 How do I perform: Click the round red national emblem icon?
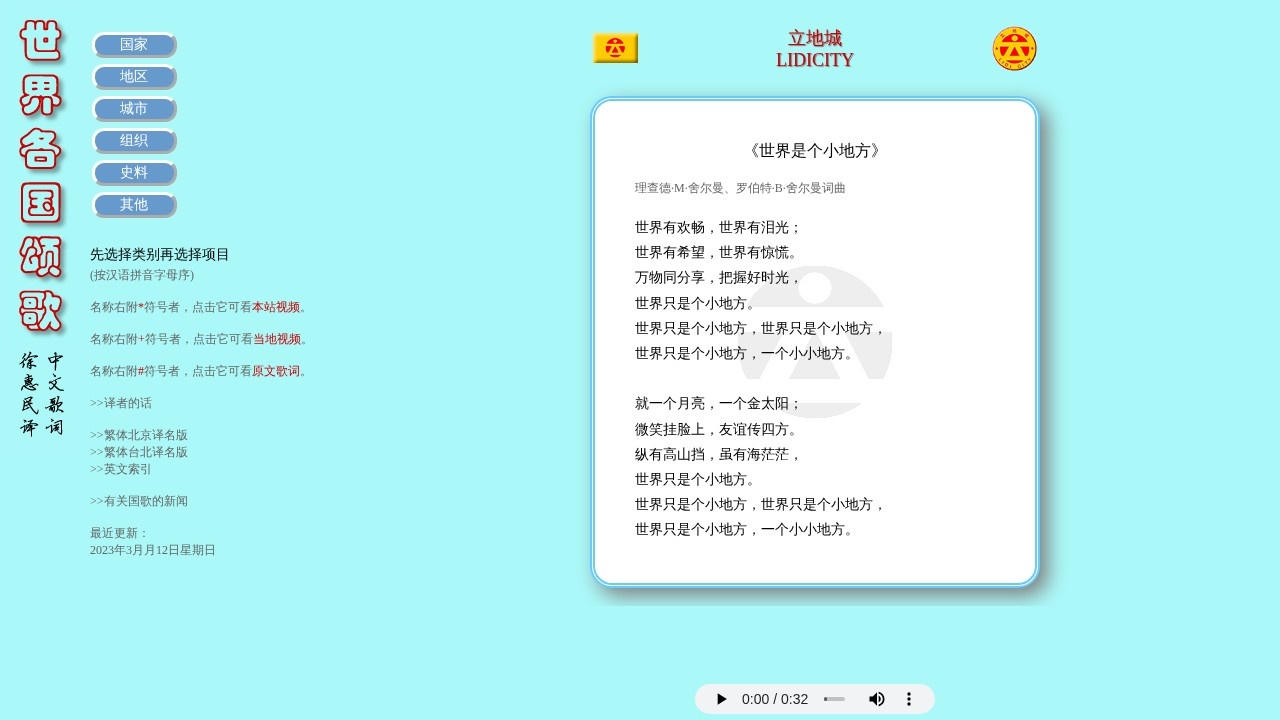coord(1014,46)
